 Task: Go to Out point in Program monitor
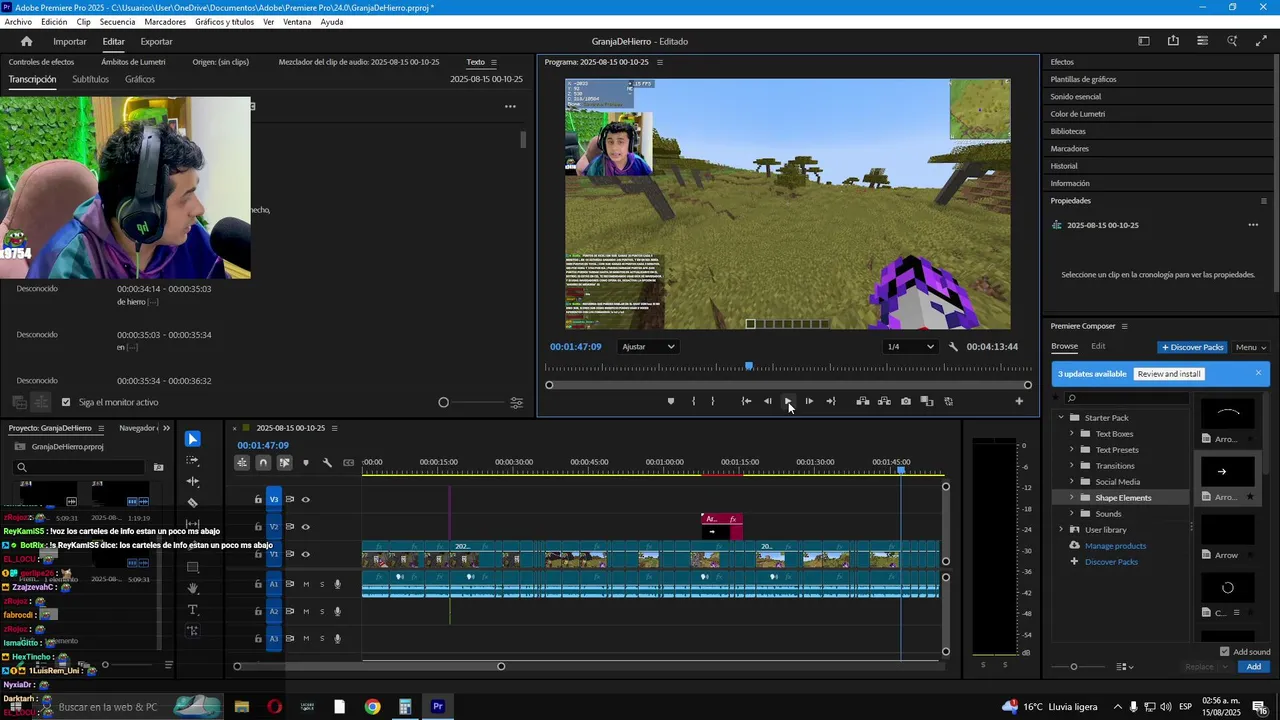[831, 401]
